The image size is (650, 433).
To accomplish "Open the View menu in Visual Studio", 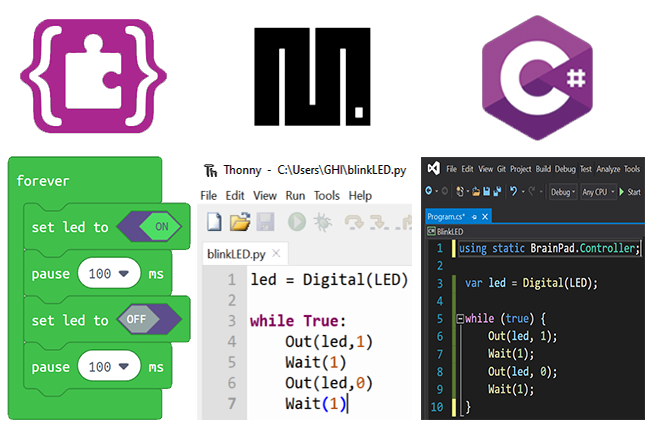I will tap(485, 169).
